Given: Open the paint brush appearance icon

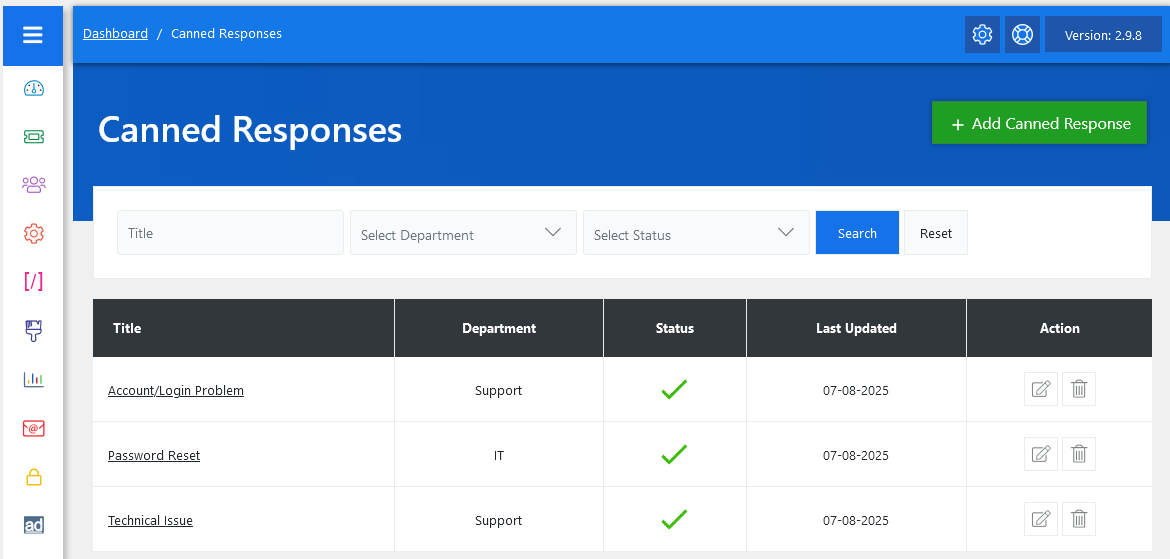Looking at the screenshot, I should coord(34,331).
